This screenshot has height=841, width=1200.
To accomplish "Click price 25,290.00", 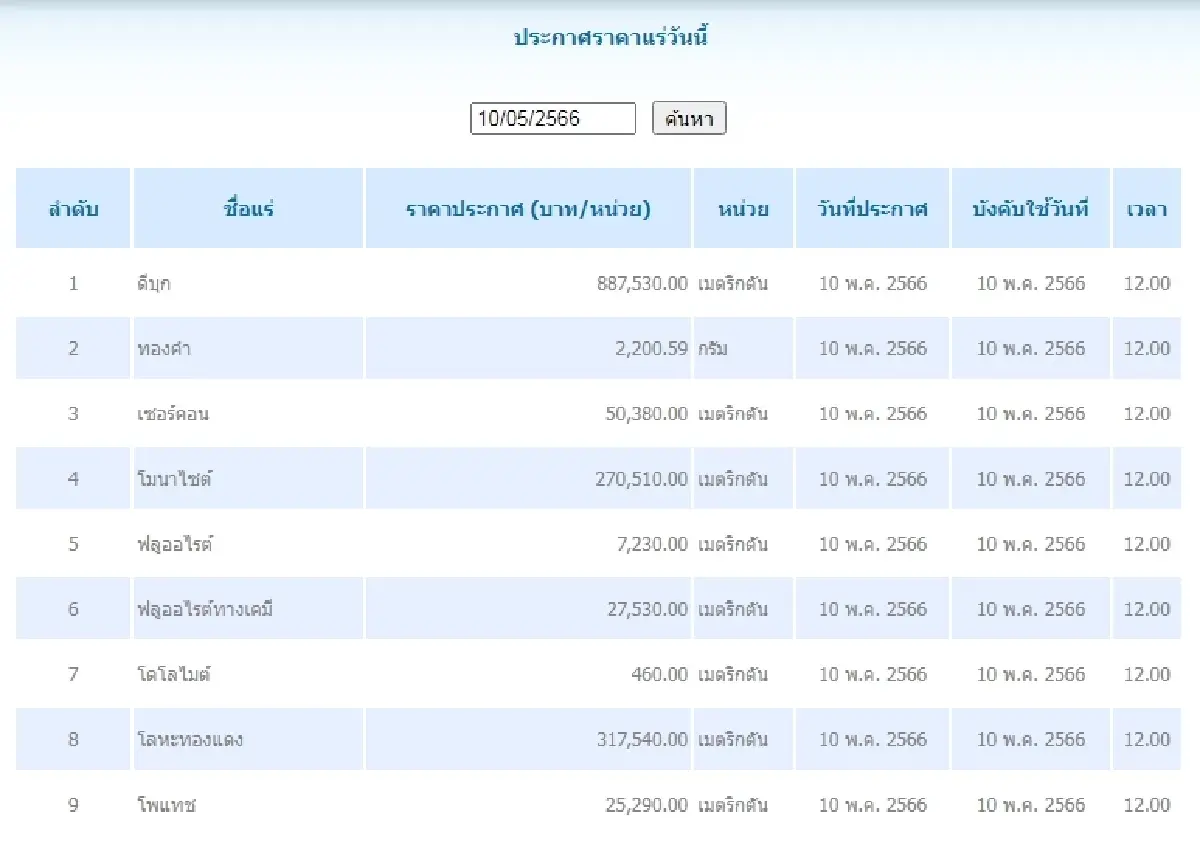I will (647, 804).
